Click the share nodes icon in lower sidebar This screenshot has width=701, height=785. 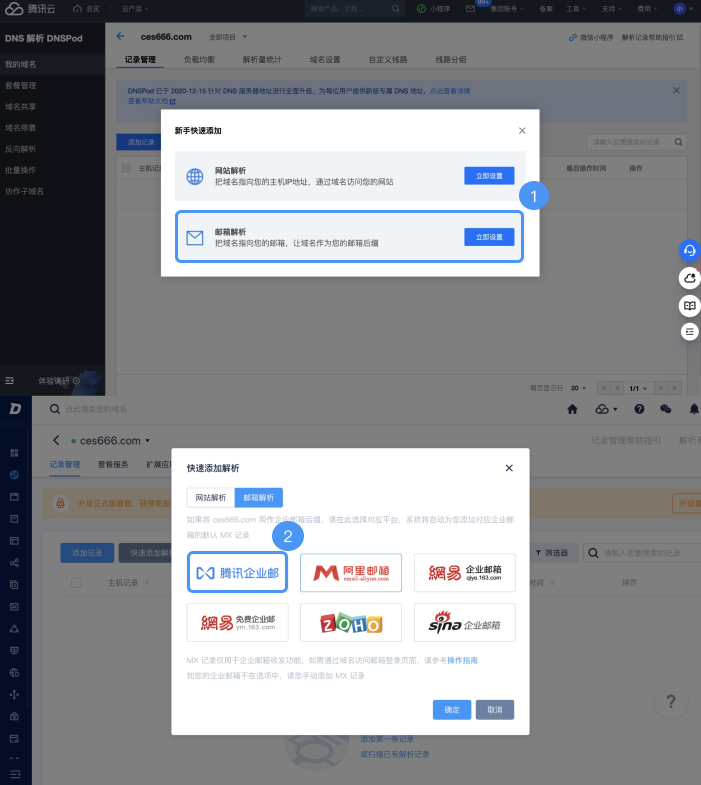tap(15, 563)
